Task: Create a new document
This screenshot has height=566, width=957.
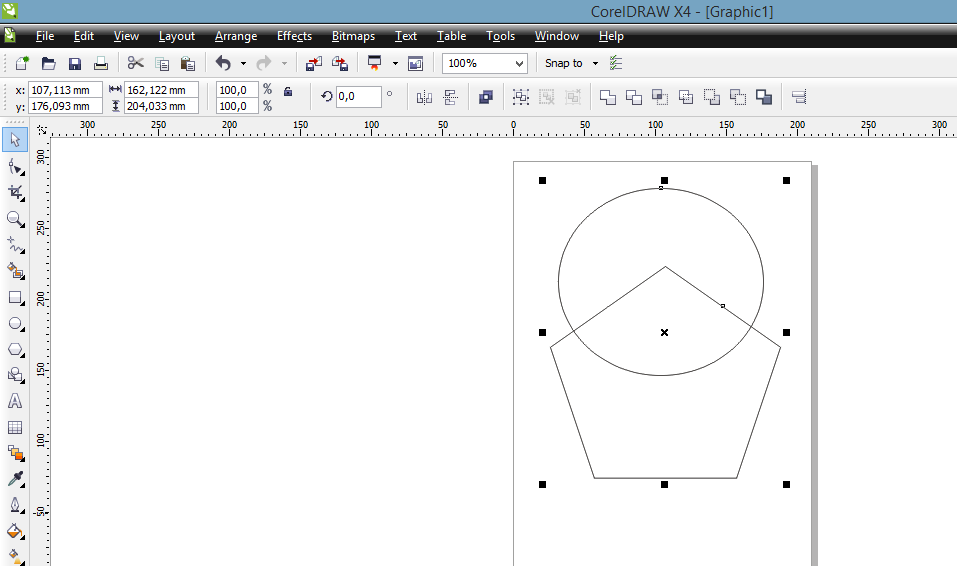Action: coord(22,63)
